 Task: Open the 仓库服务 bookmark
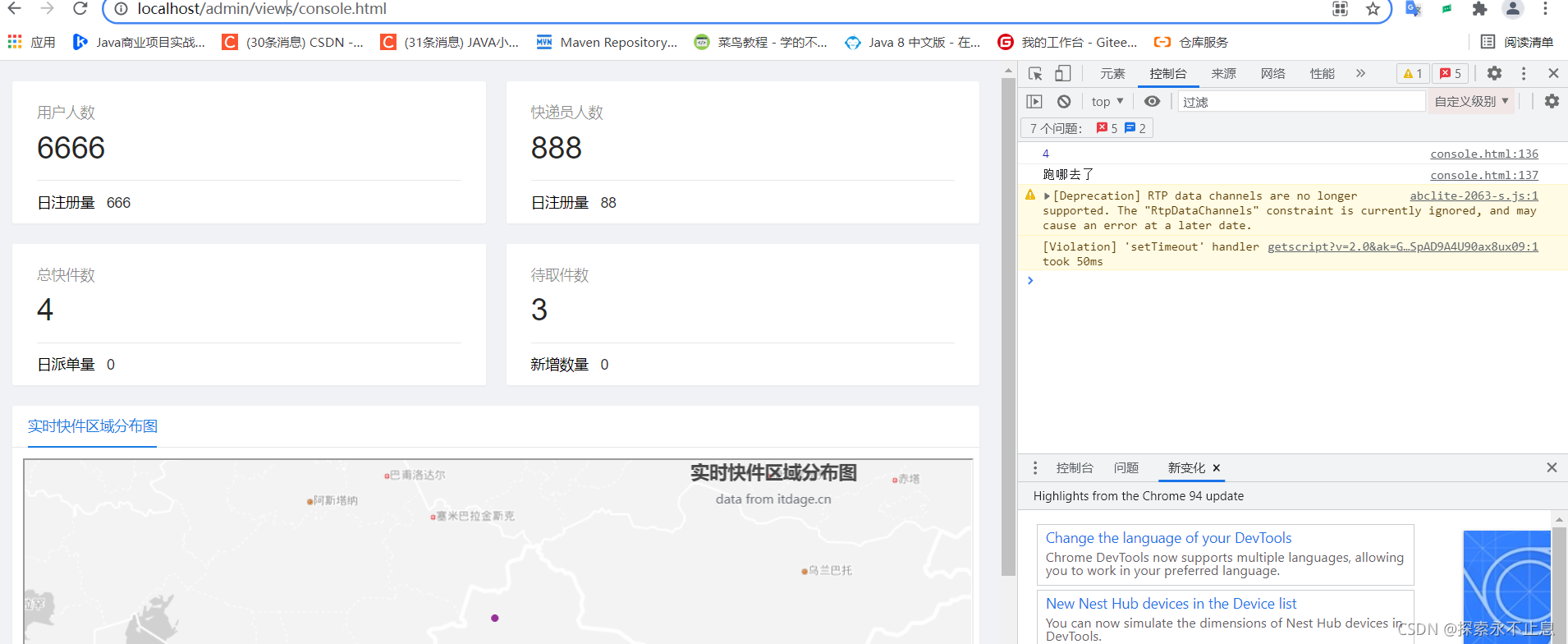pyautogui.click(x=1191, y=42)
